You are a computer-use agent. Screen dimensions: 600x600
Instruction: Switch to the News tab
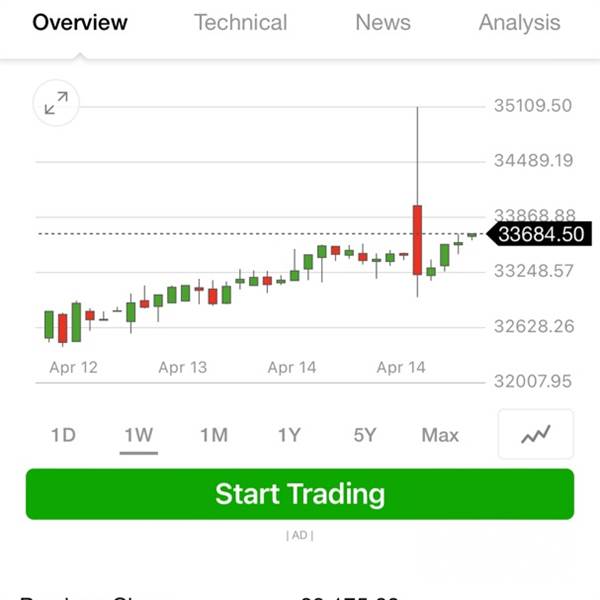383,22
